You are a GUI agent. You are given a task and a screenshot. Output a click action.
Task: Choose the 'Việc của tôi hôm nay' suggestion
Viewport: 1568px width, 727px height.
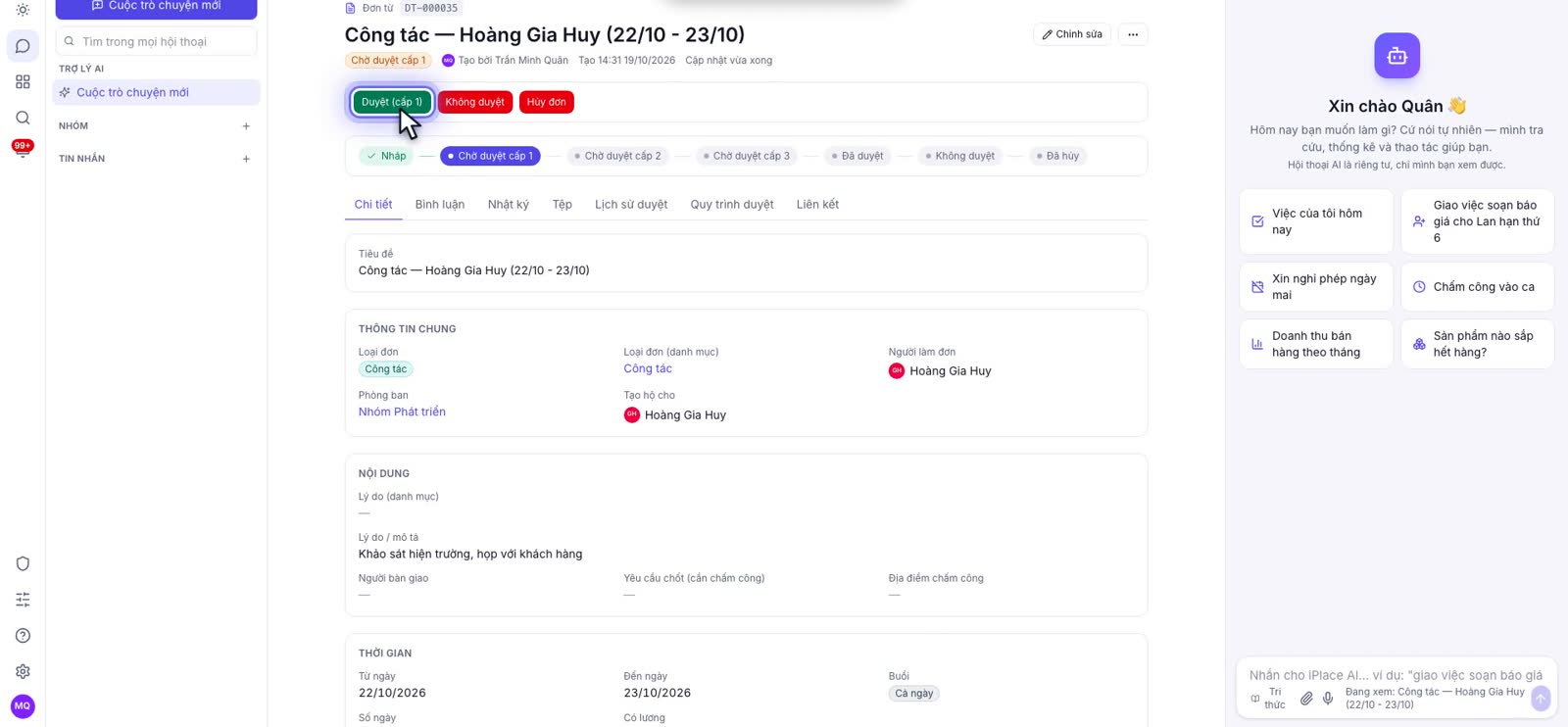click(x=1316, y=221)
